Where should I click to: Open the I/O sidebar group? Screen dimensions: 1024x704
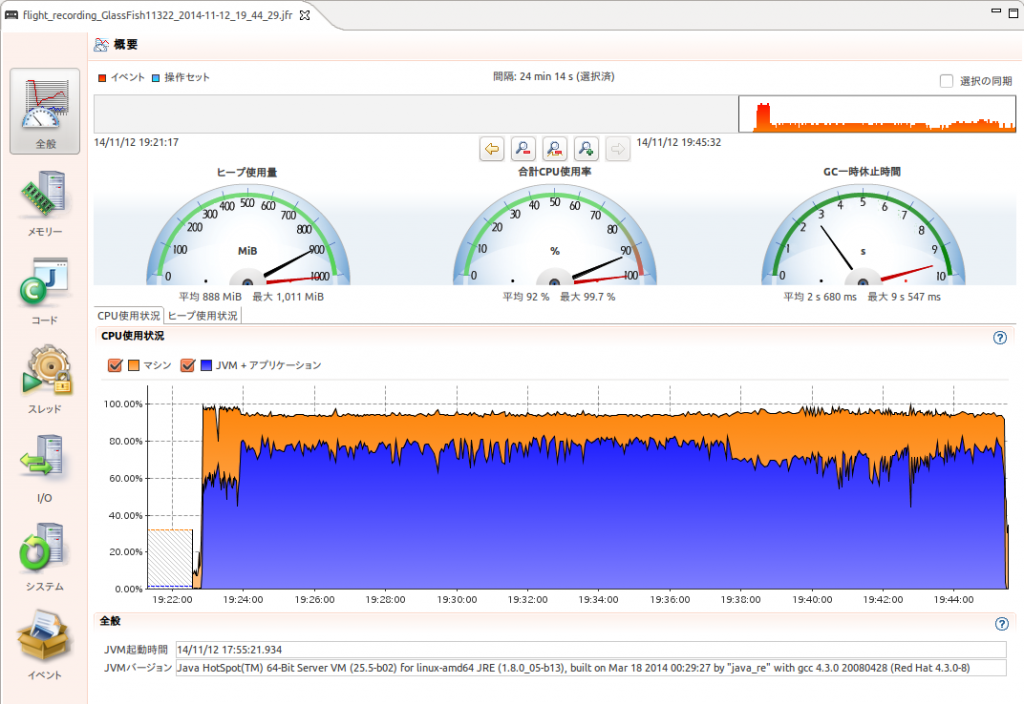45,467
